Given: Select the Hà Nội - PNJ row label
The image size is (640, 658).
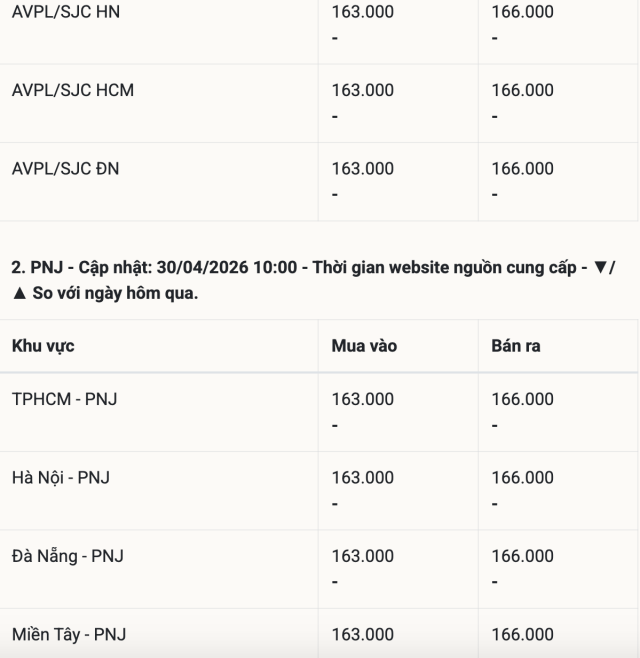Looking at the screenshot, I should pos(60,477).
